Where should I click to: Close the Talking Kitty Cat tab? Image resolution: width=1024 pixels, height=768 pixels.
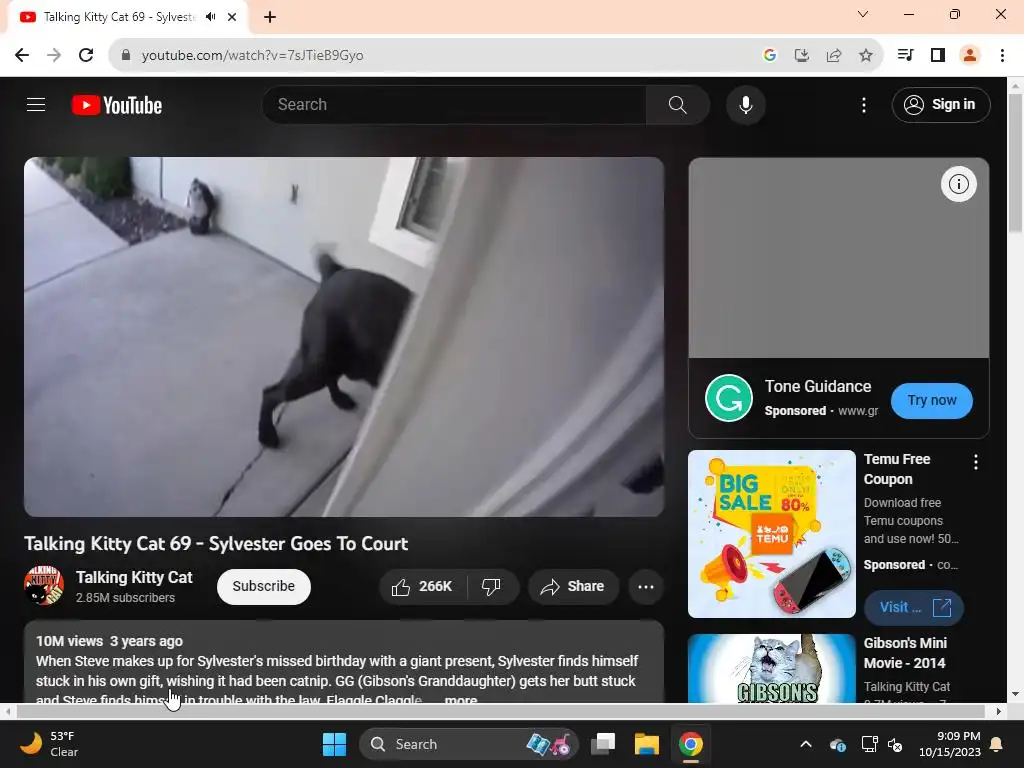tap(232, 17)
